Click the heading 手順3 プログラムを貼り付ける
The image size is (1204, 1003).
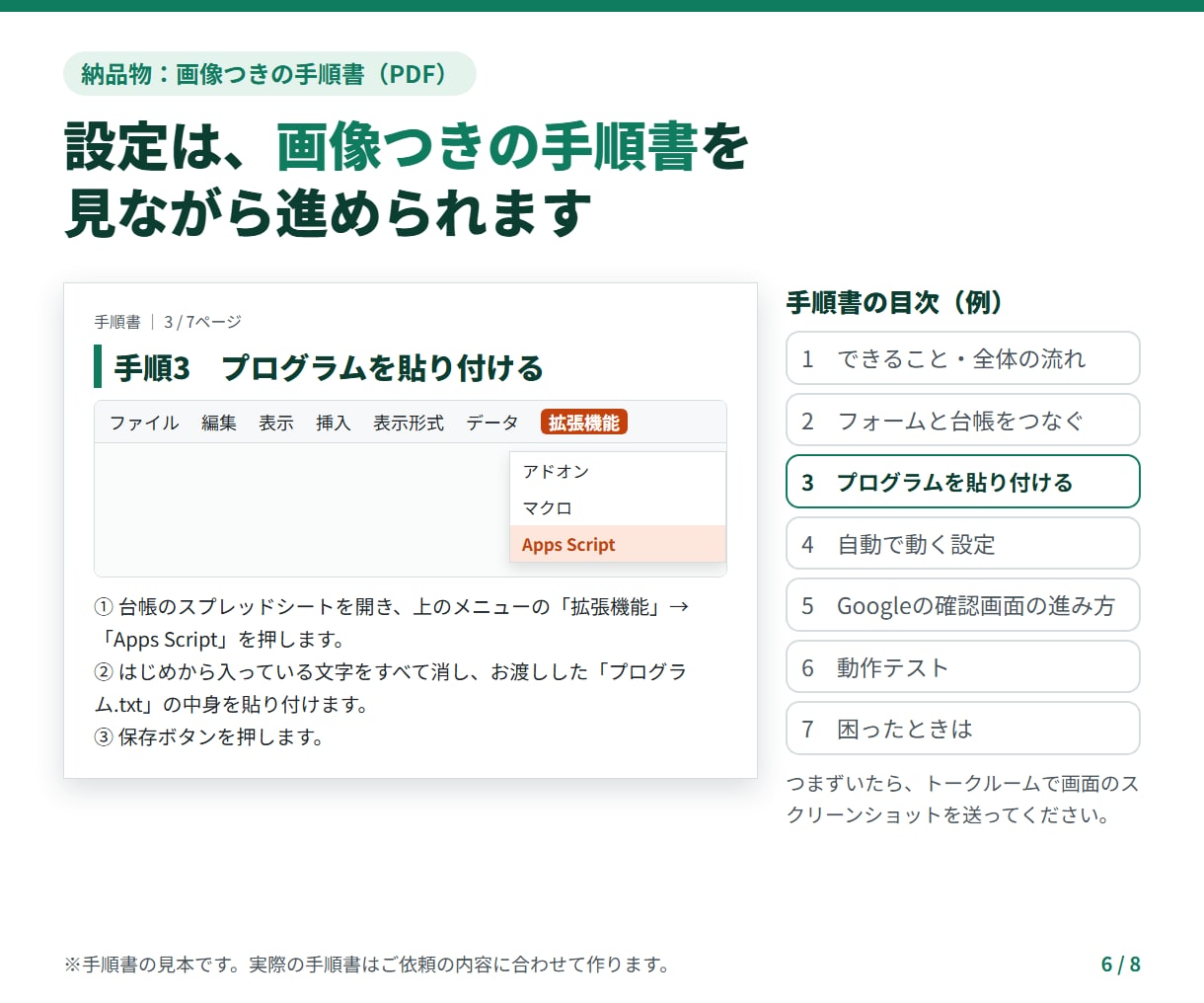tap(329, 367)
